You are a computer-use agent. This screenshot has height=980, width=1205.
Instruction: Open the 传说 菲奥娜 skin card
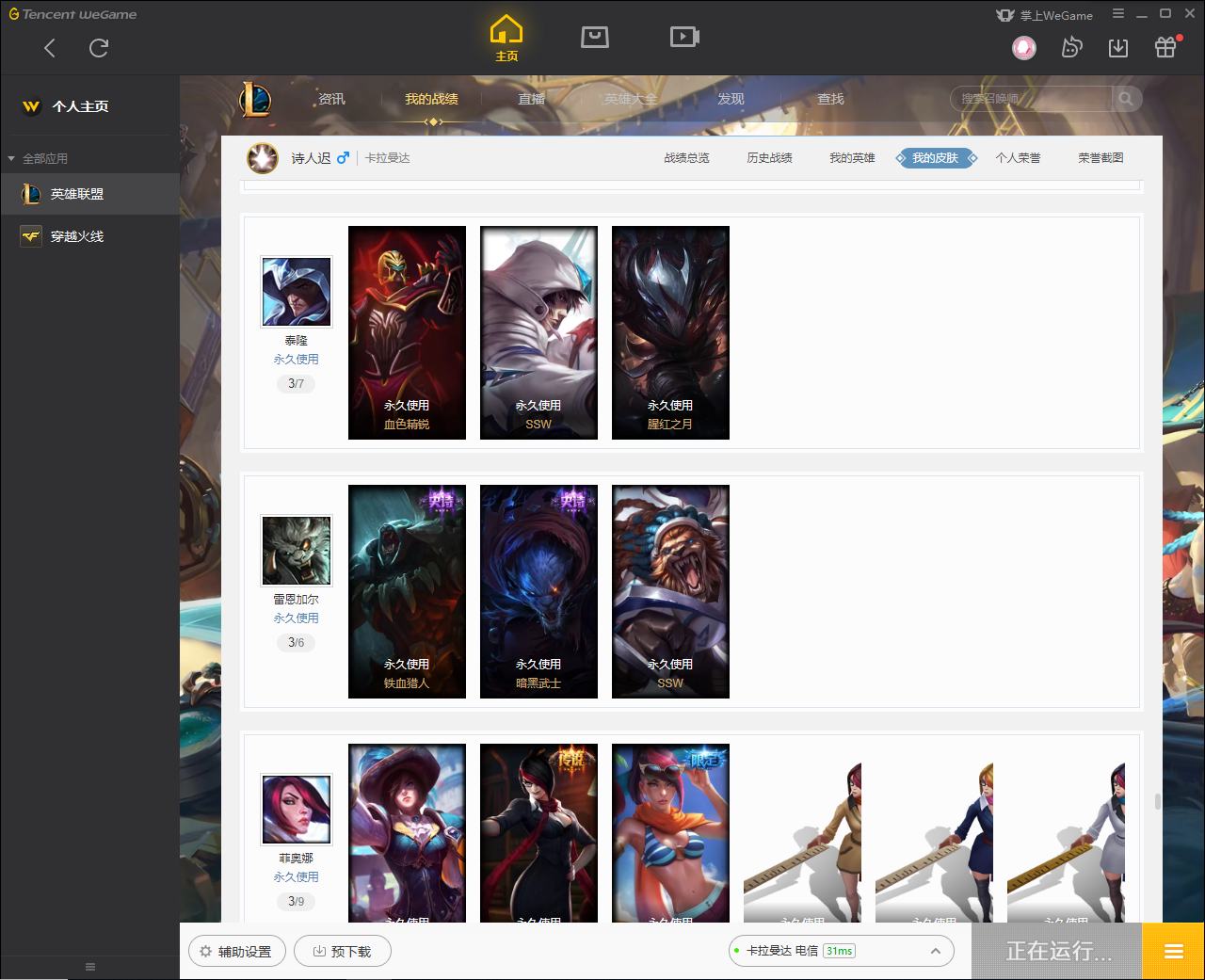538,833
